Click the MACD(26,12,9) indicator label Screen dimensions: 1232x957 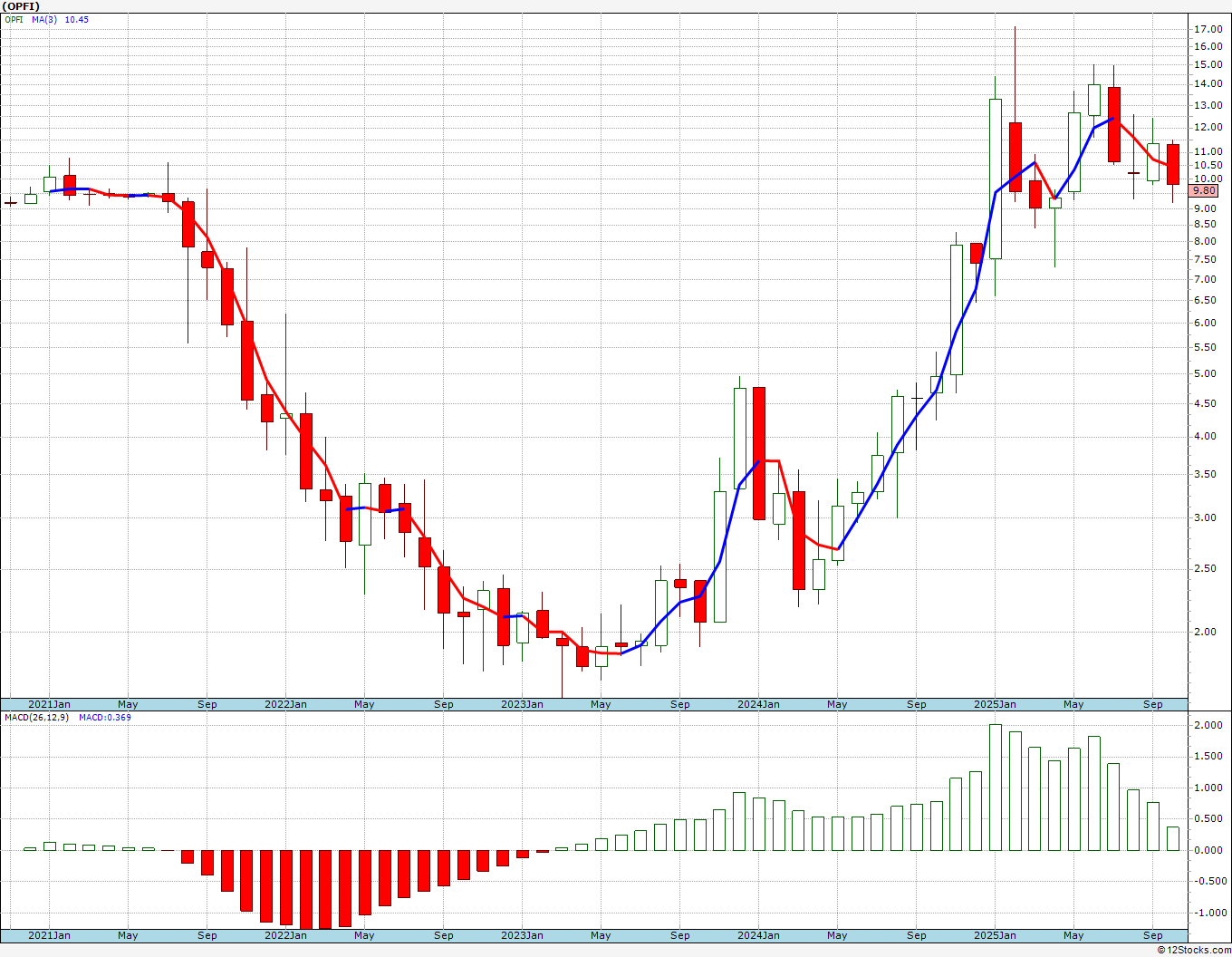(x=37, y=718)
